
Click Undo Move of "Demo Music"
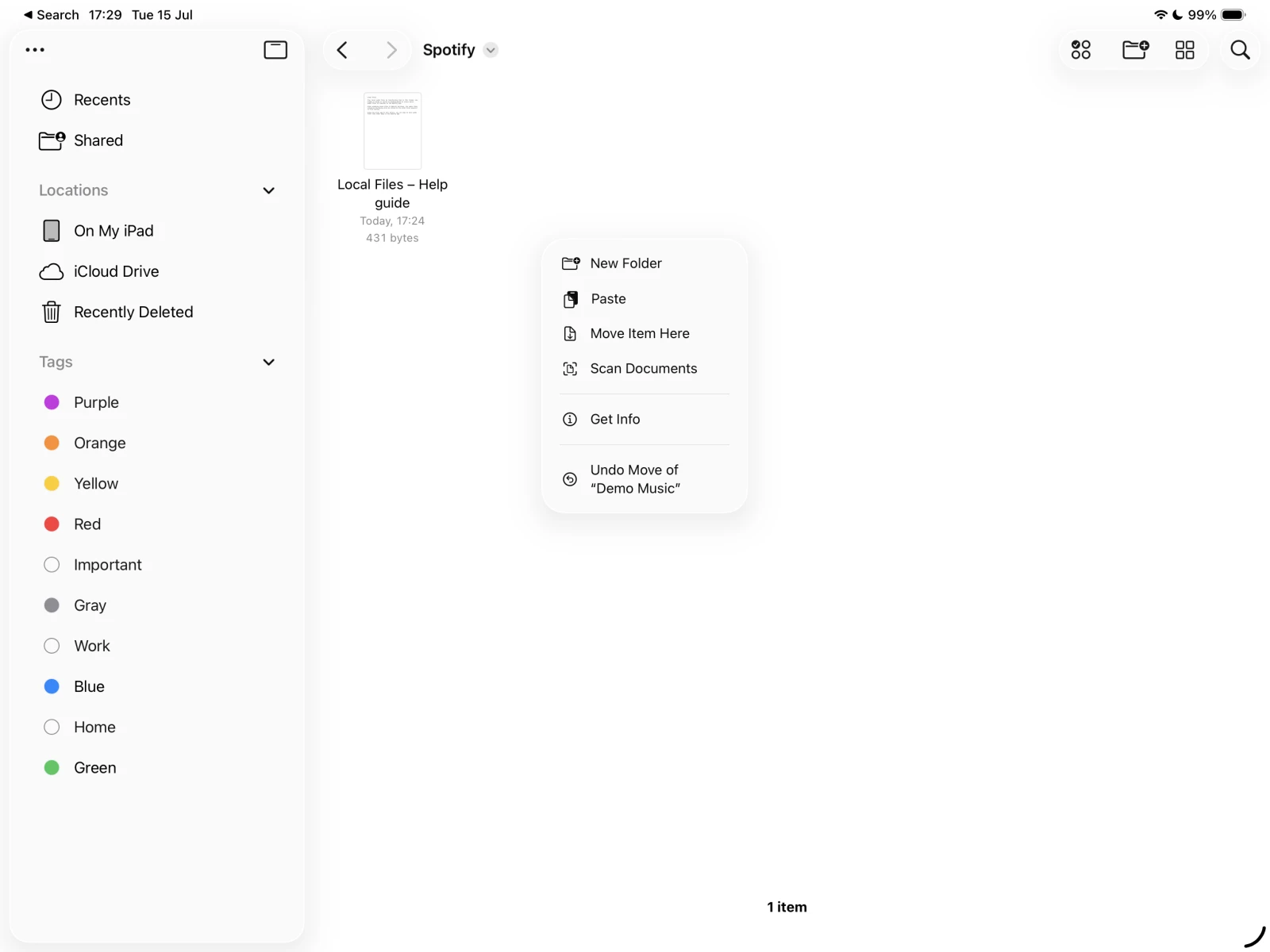(634, 479)
